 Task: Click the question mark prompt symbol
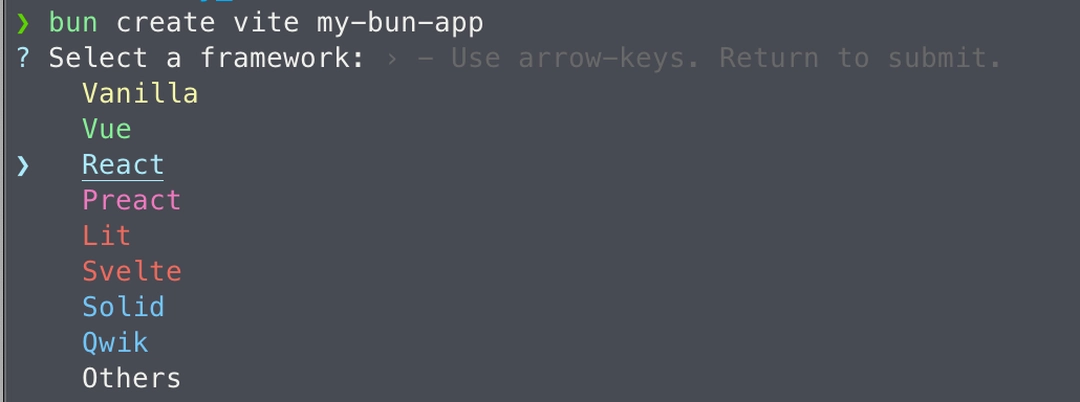[23, 58]
